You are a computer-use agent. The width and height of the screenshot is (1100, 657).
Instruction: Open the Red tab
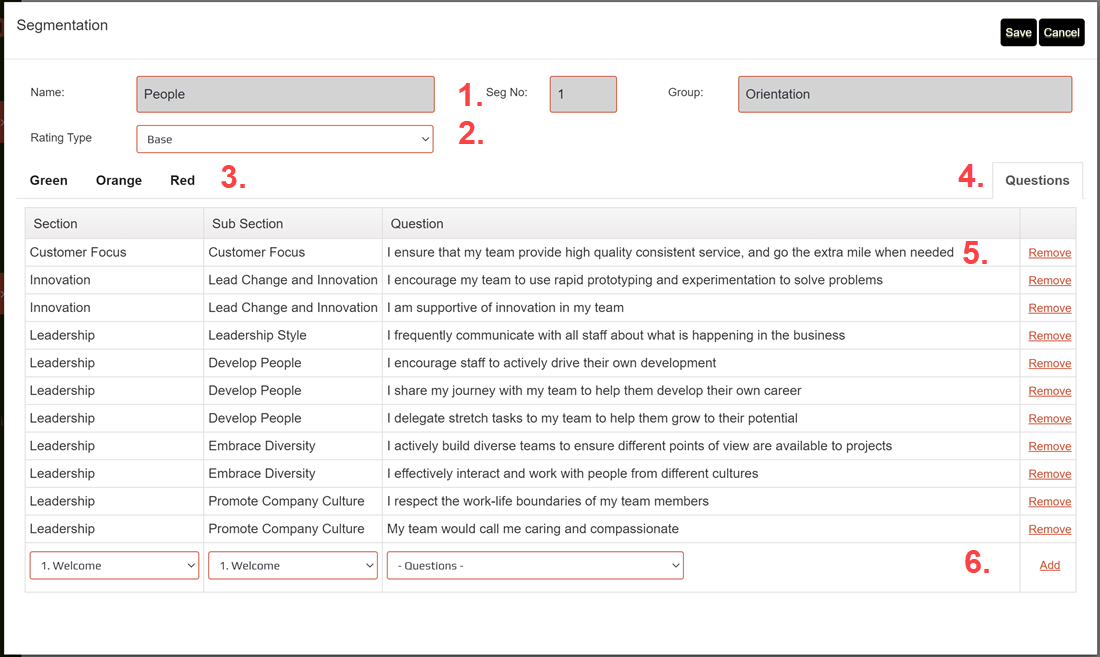pyautogui.click(x=182, y=180)
